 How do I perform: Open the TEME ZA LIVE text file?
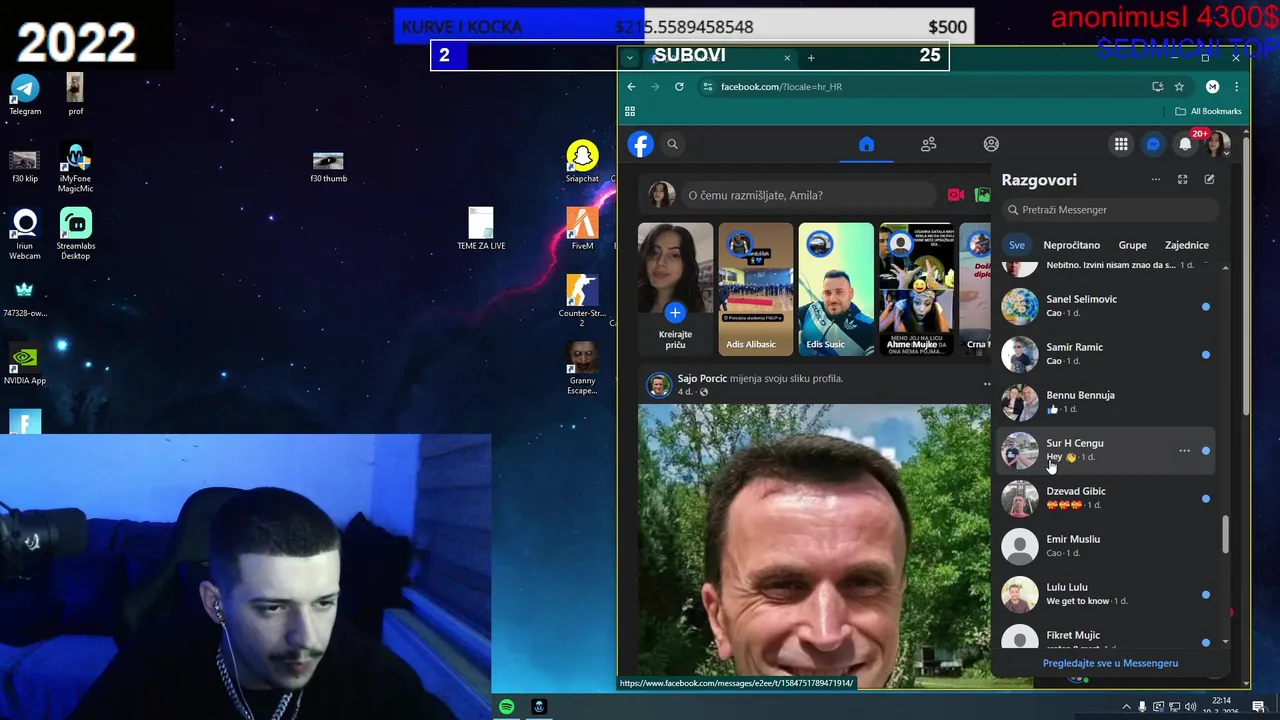[481, 229]
